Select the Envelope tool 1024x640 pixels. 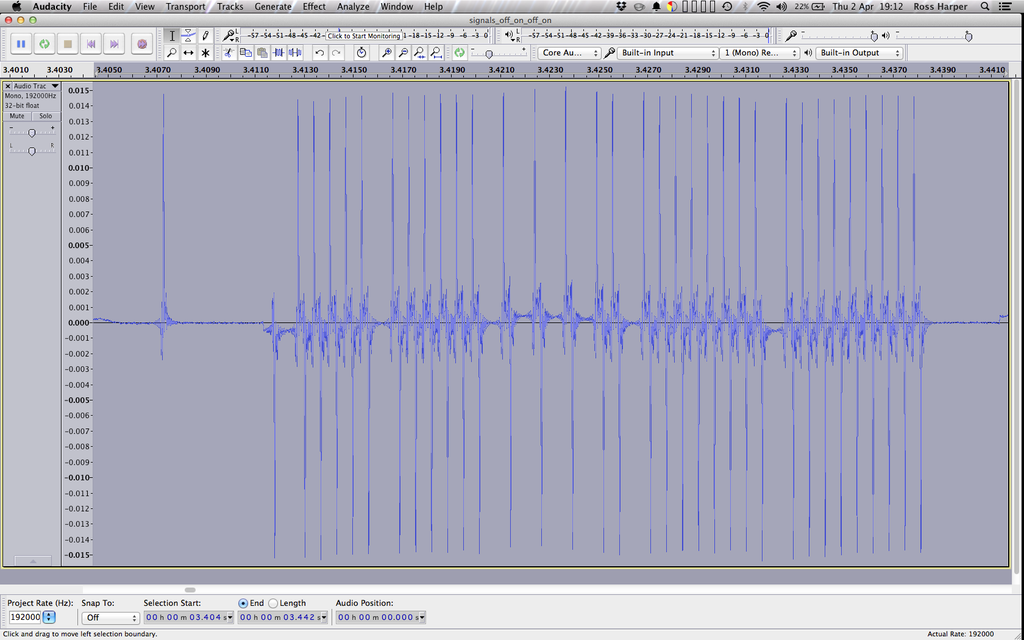188,36
